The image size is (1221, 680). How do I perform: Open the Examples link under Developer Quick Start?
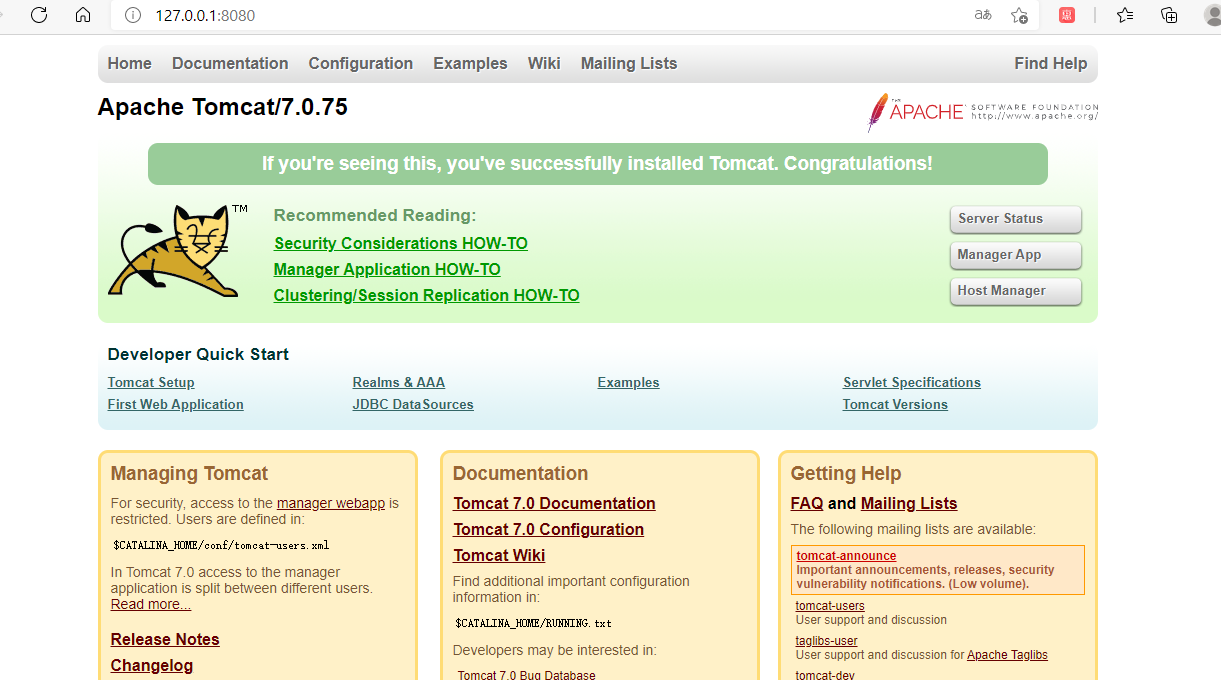point(629,382)
